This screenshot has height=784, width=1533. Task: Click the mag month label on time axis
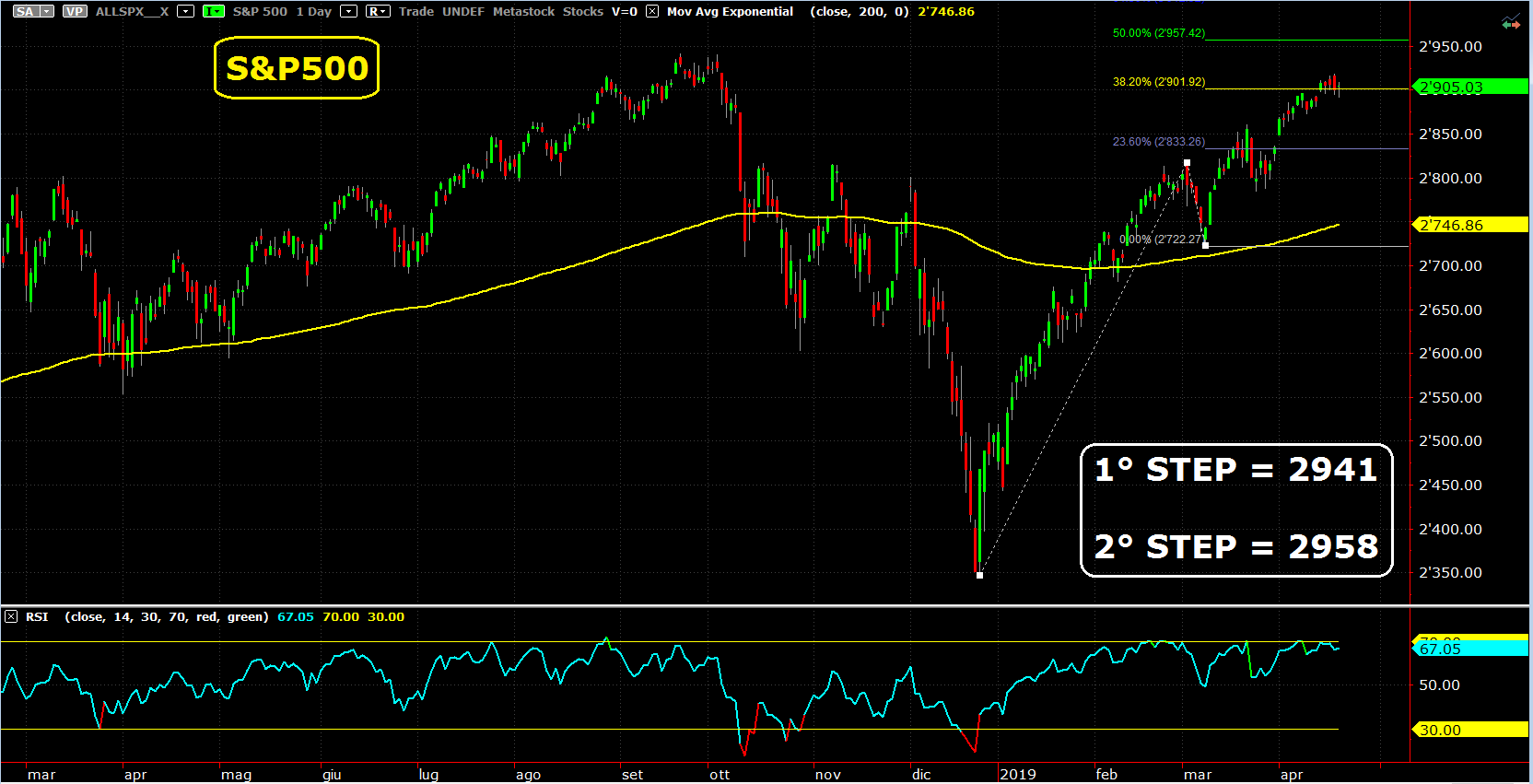[x=236, y=775]
